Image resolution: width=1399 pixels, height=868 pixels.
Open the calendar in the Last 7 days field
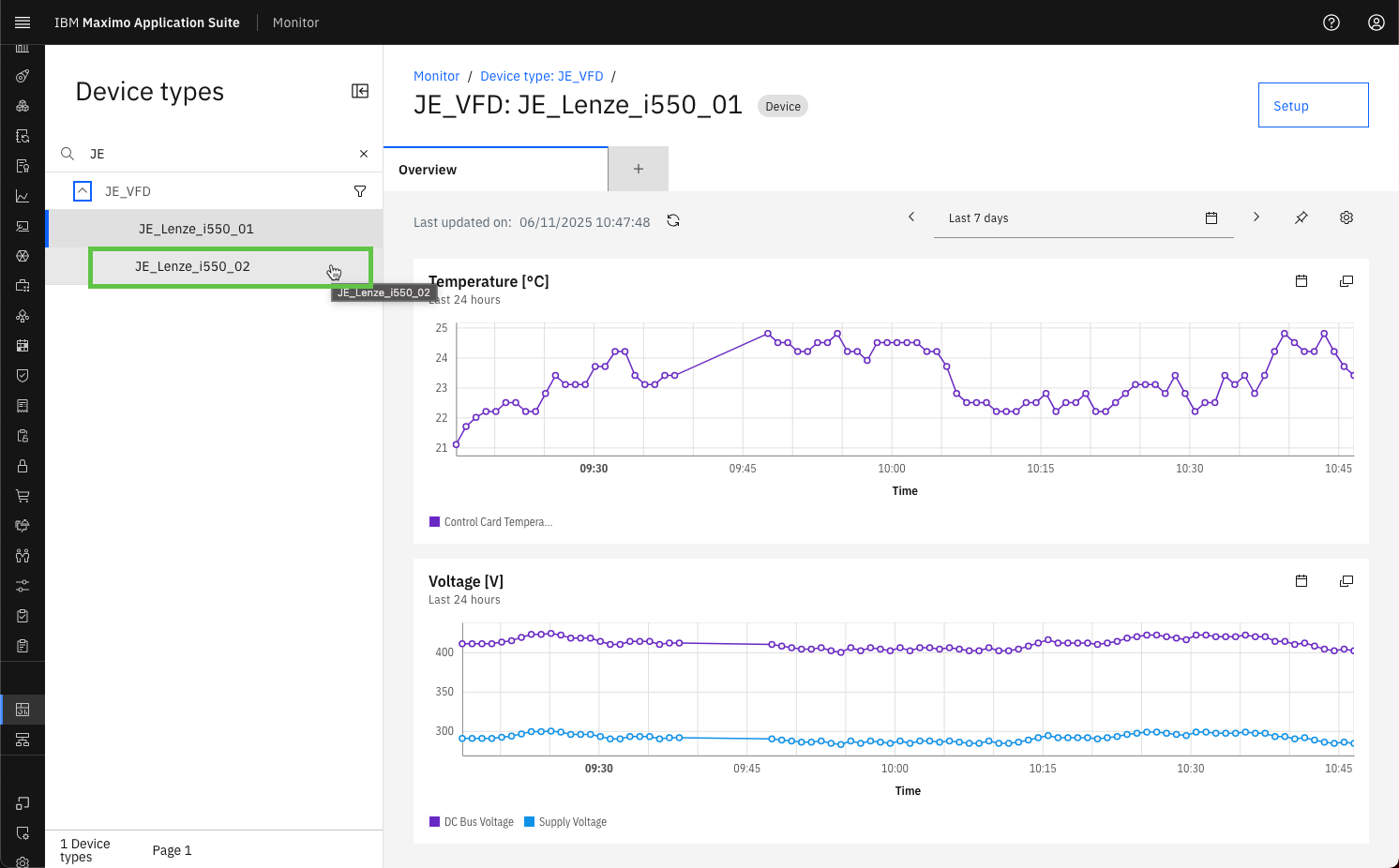(x=1211, y=218)
